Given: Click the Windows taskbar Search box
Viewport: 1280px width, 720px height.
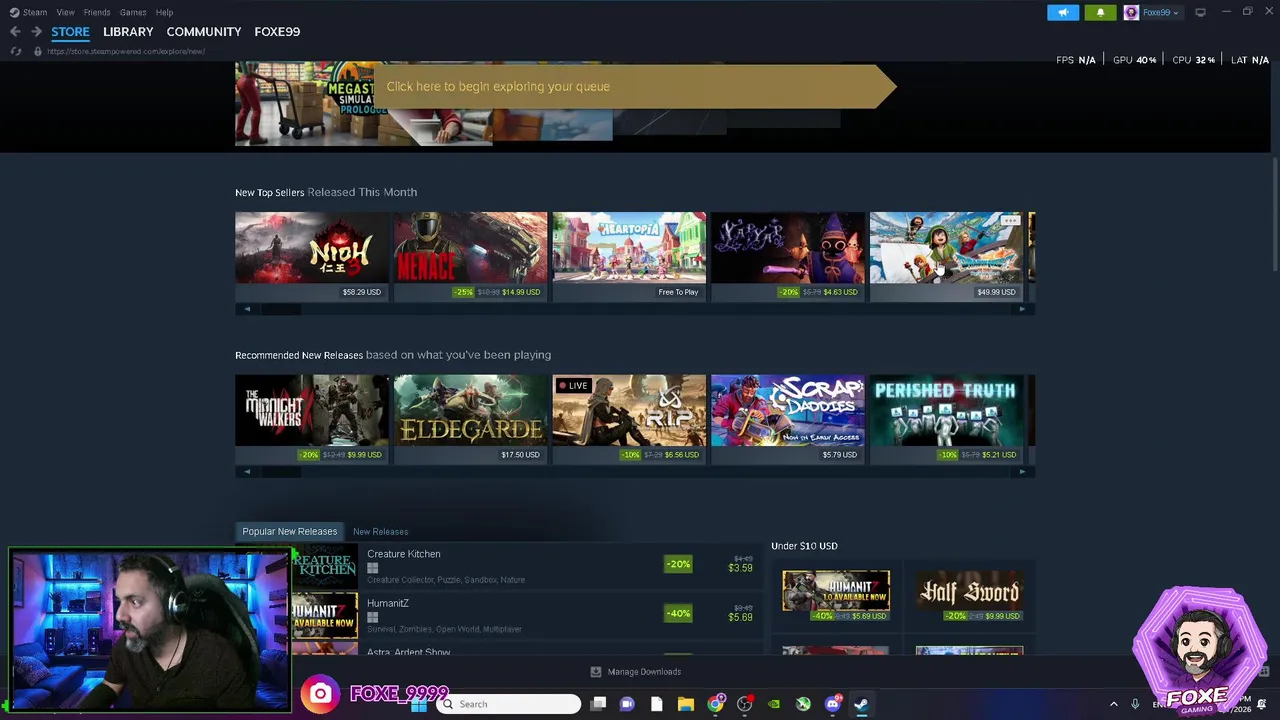Looking at the screenshot, I should coord(509,704).
